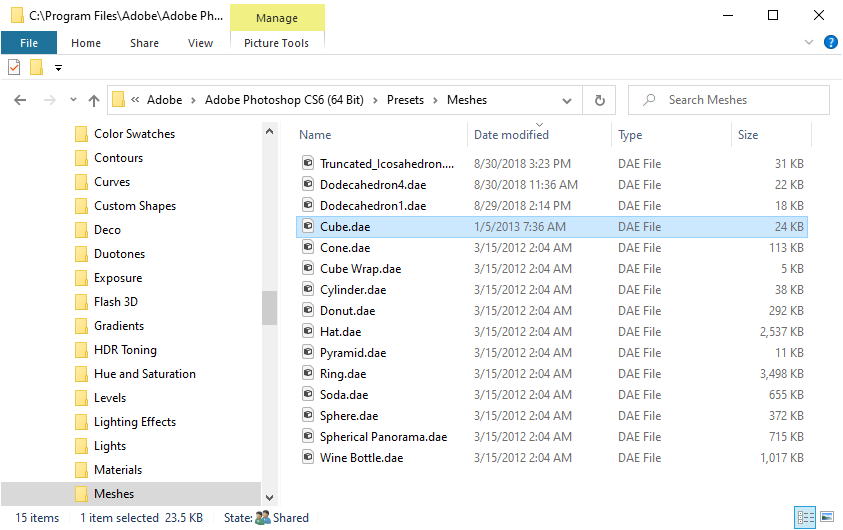
Task: Select the Cylinder.dae file icon
Action: tap(308, 289)
